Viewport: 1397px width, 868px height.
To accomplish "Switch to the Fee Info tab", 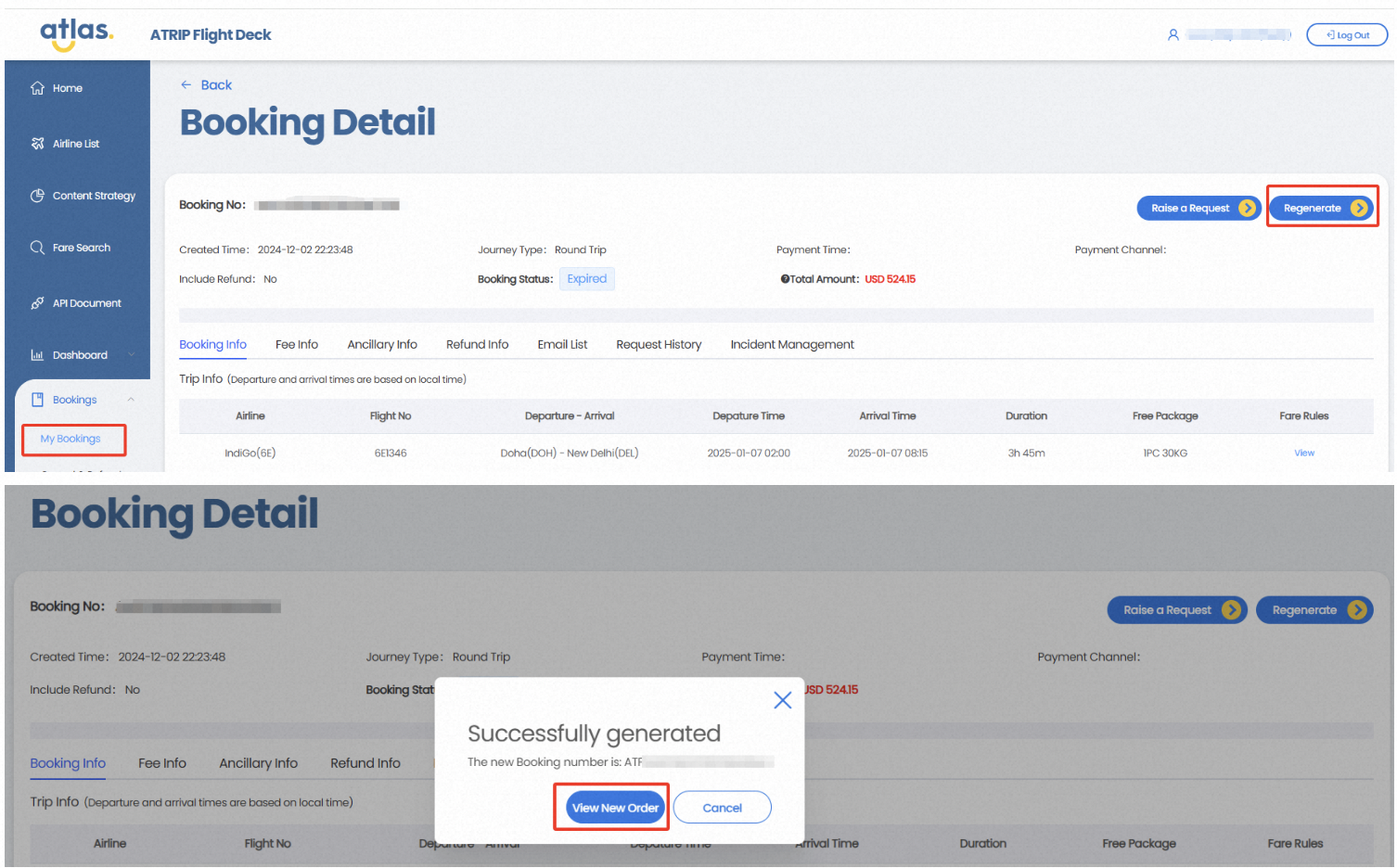I will coord(296,345).
